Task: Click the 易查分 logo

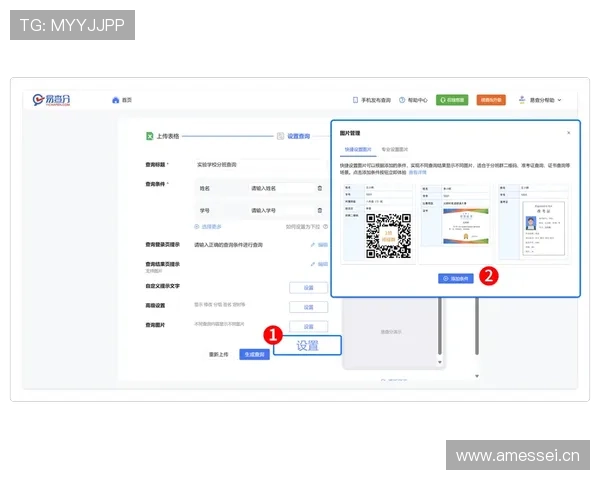Action: pos(51,100)
